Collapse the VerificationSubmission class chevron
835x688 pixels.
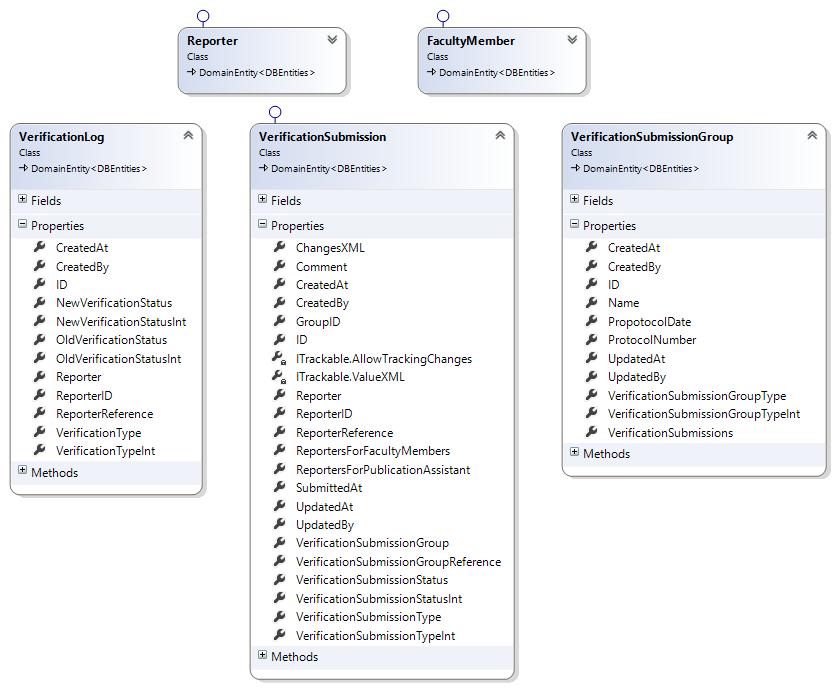[500, 135]
